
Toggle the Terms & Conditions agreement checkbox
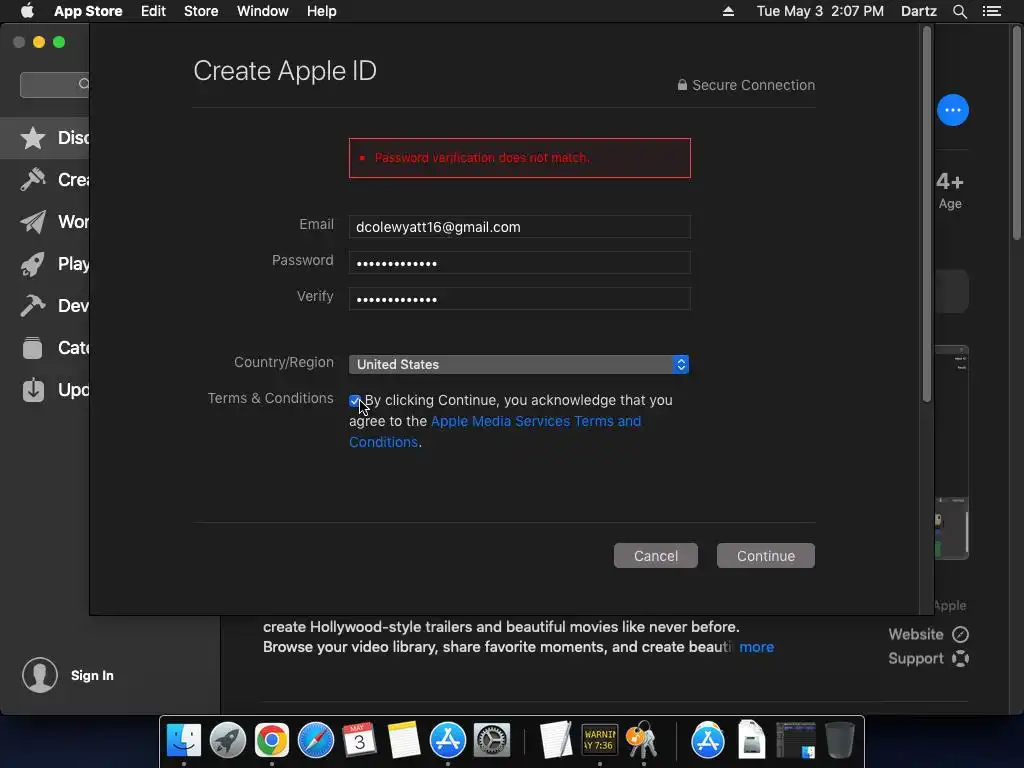click(x=355, y=401)
